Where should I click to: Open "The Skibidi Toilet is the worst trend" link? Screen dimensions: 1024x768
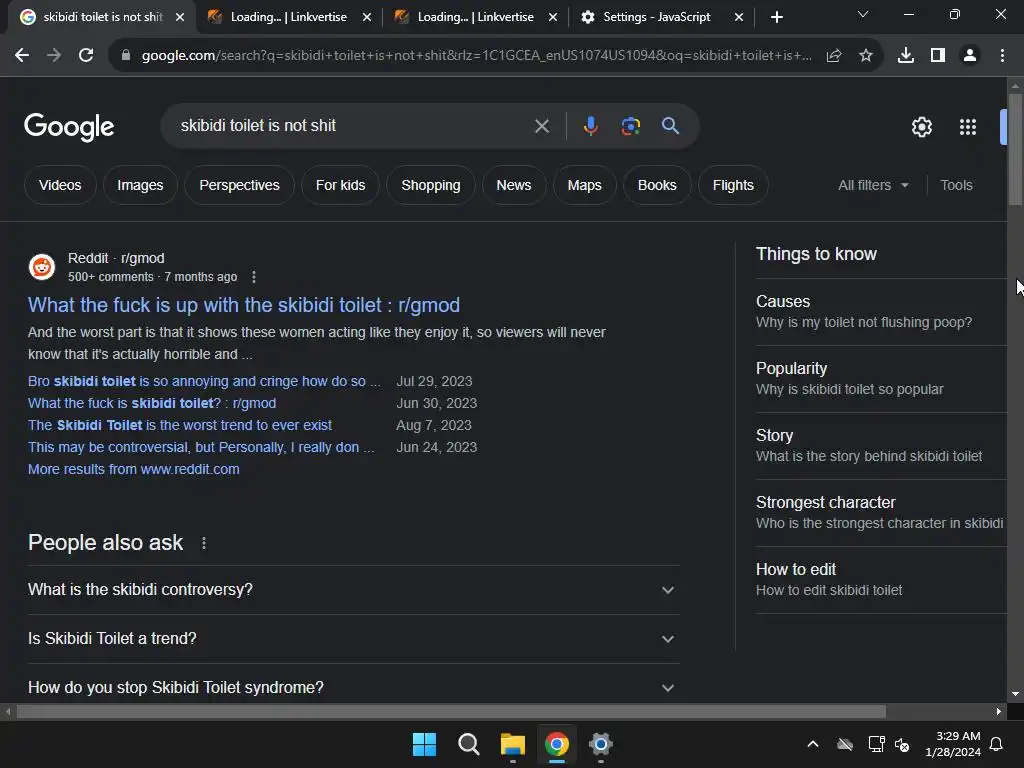pos(180,425)
